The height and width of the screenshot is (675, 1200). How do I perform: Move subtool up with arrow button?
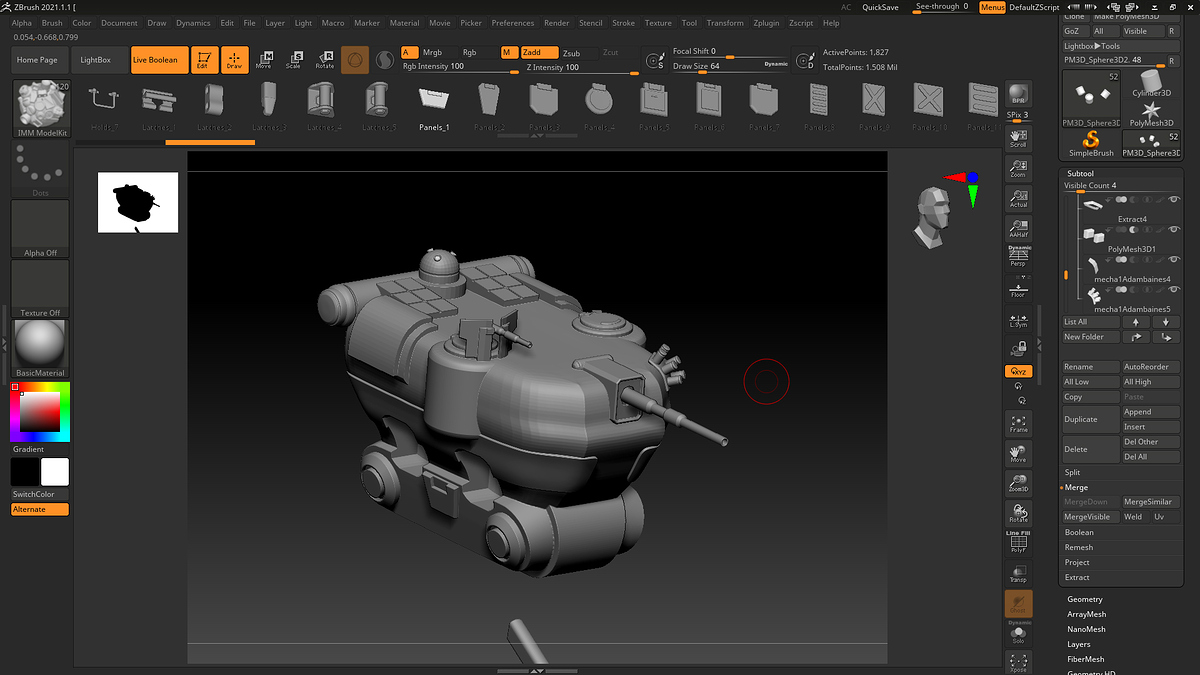pyautogui.click(x=1135, y=322)
